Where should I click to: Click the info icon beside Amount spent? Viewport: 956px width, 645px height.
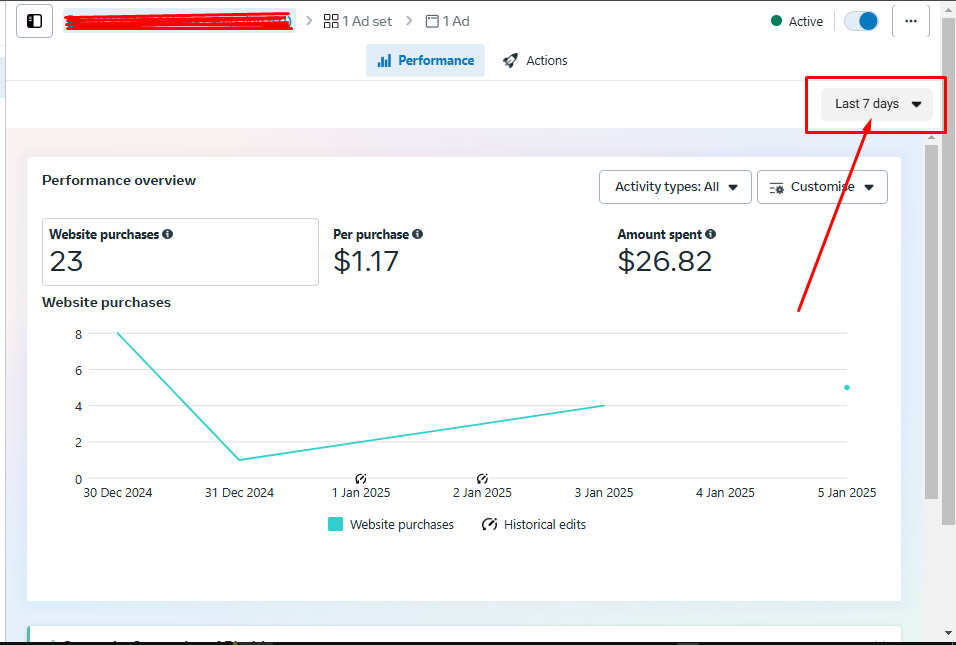[x=711, y=234]
